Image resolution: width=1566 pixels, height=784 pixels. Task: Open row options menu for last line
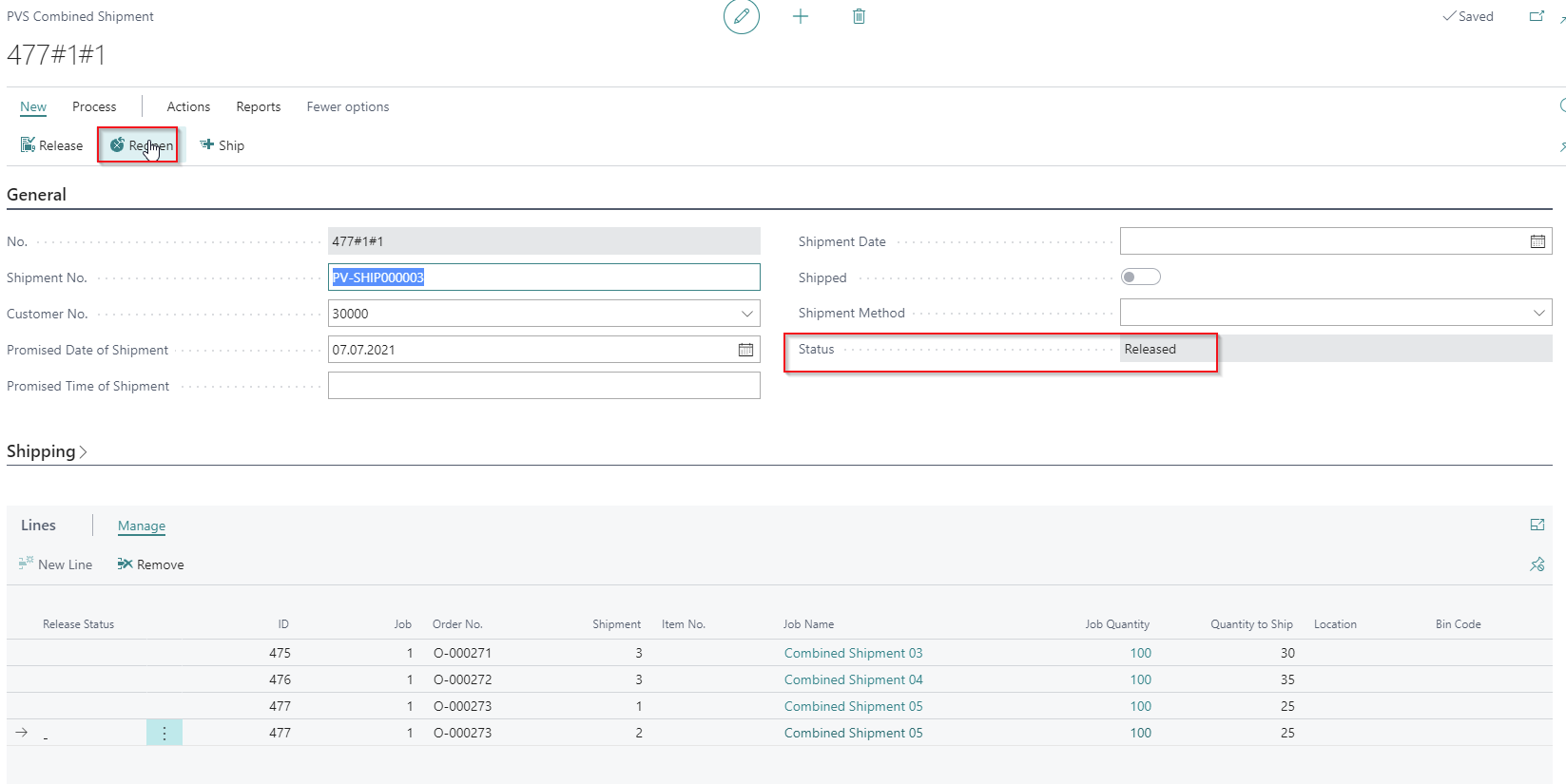point(164,733)
